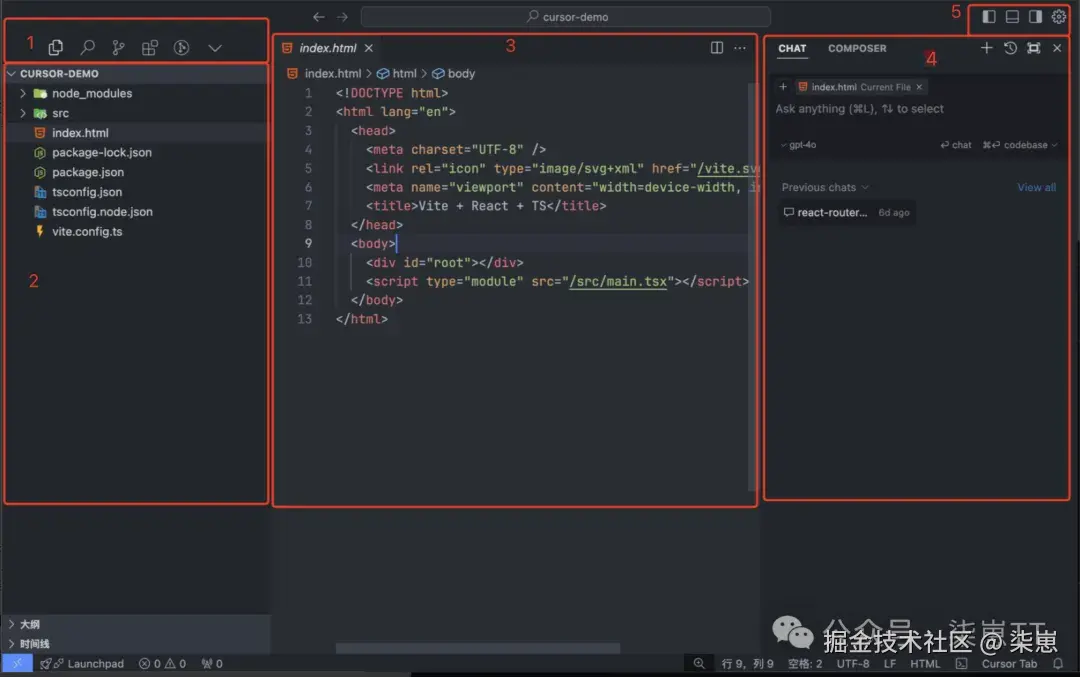Start a new chat with plus icon
This screenshot has width=1080, height=677.
coord(986,48)
